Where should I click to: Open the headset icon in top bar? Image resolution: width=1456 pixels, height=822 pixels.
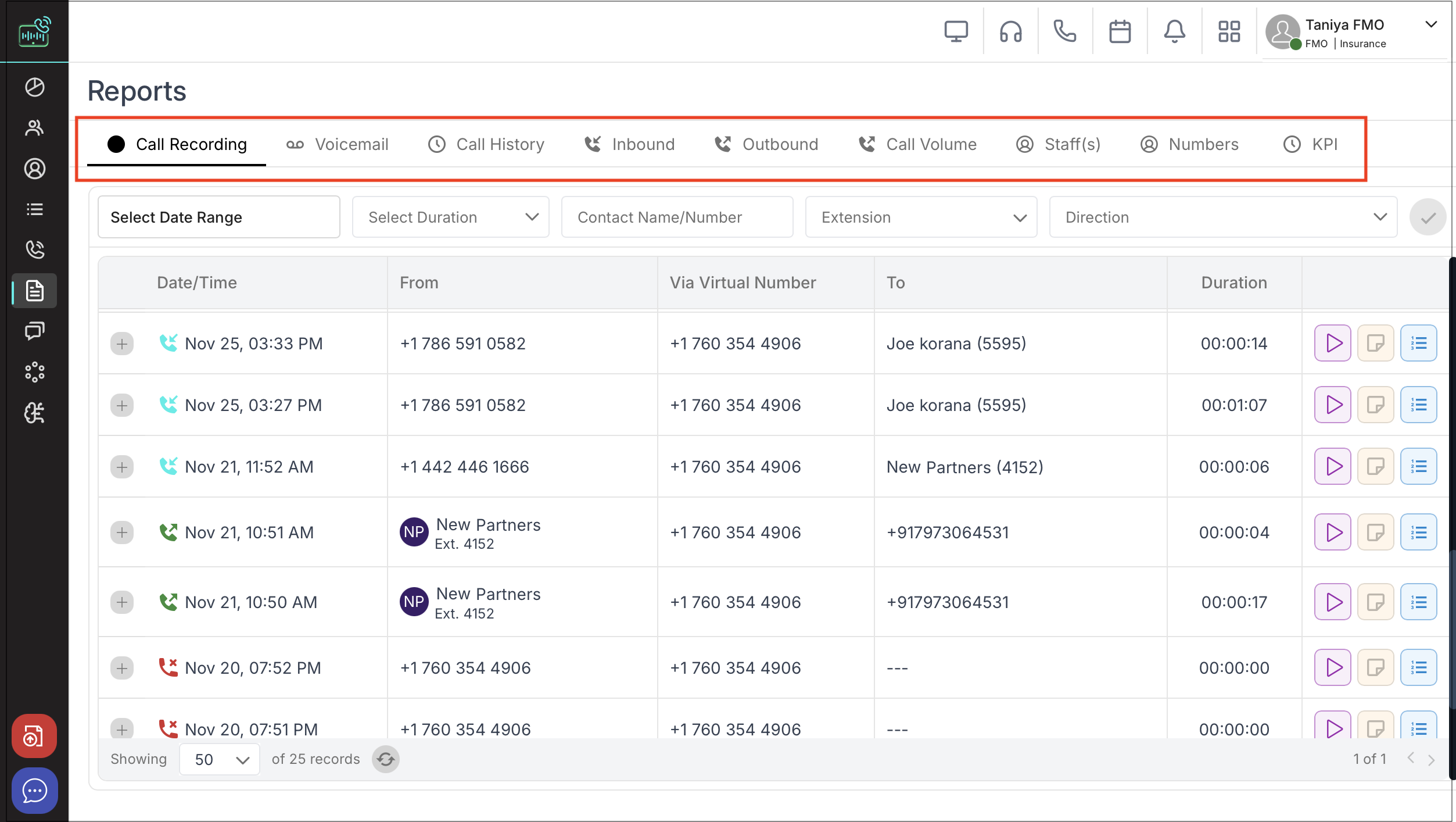pos(1010,31)
